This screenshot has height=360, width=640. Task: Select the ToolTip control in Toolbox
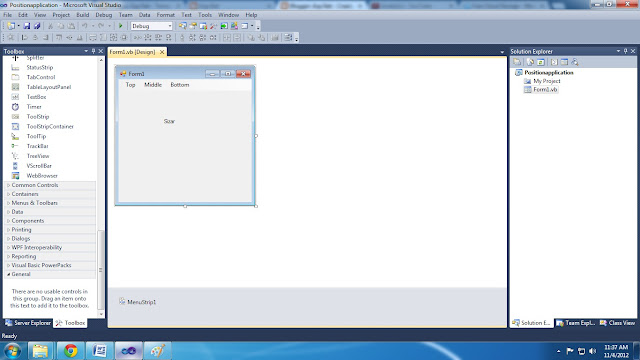point(36,136)
